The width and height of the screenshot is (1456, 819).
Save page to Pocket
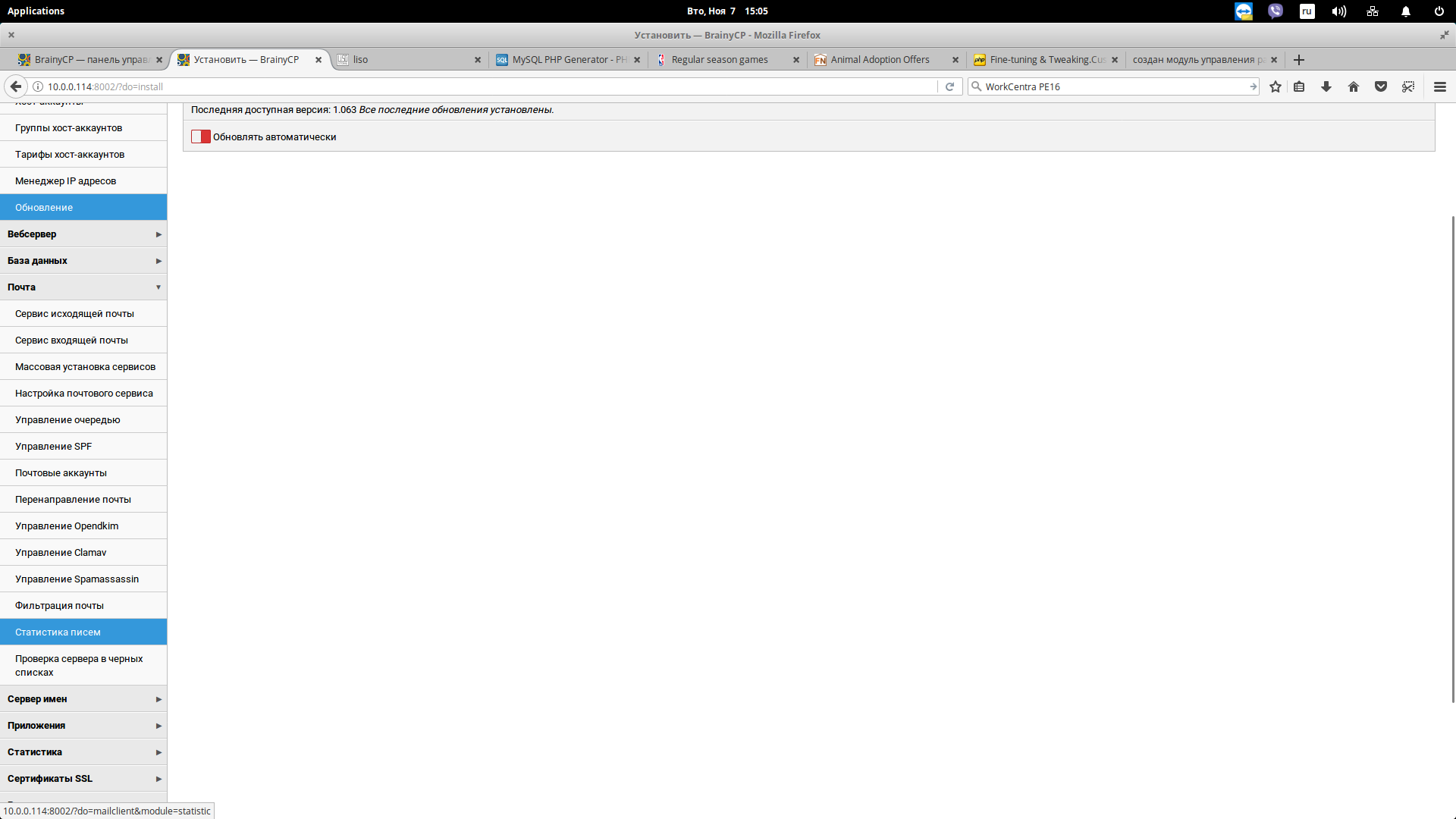point(1380,86)
